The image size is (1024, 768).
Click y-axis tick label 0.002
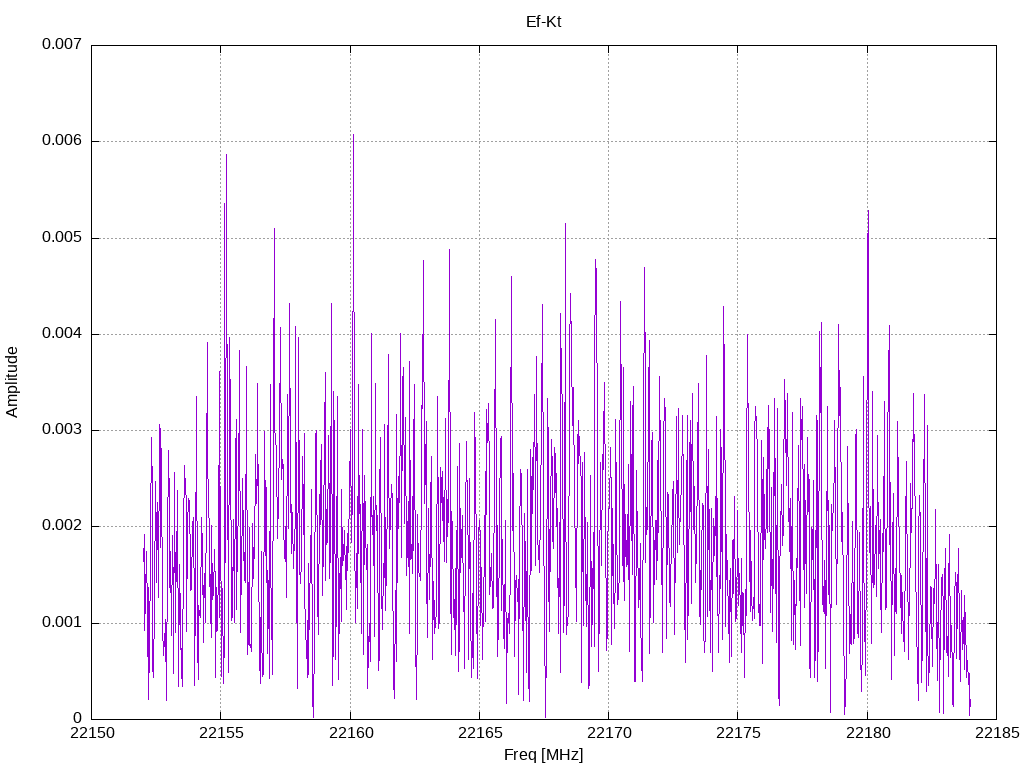pyautogui.click(x=62, y=526)
